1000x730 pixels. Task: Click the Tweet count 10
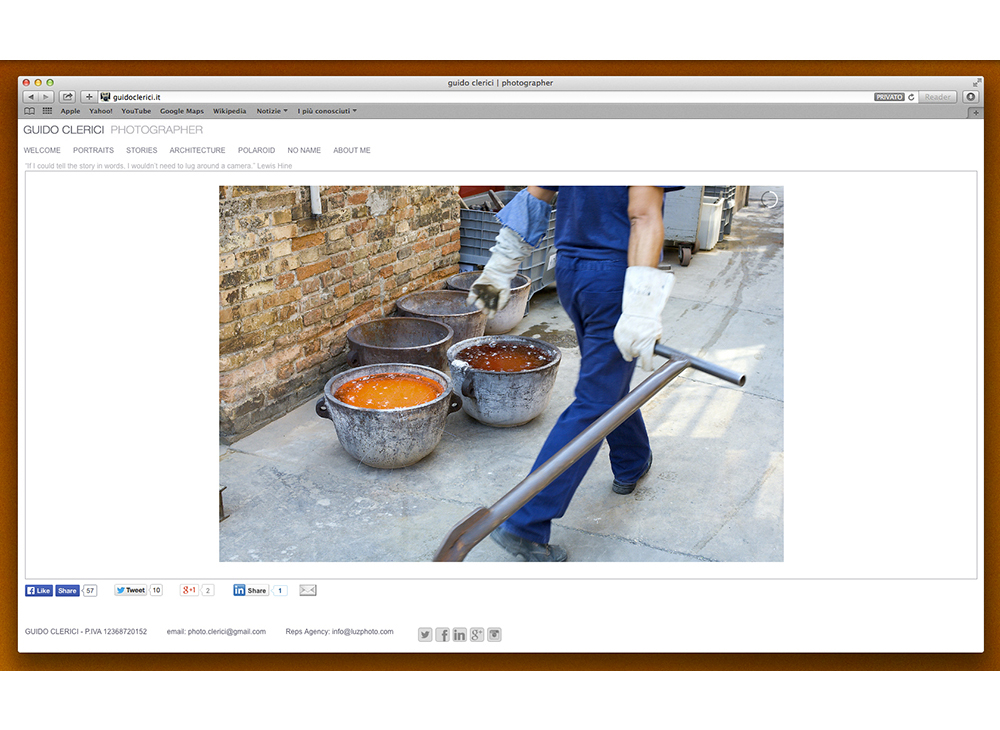pyautogui.click(x=156, y=590)
